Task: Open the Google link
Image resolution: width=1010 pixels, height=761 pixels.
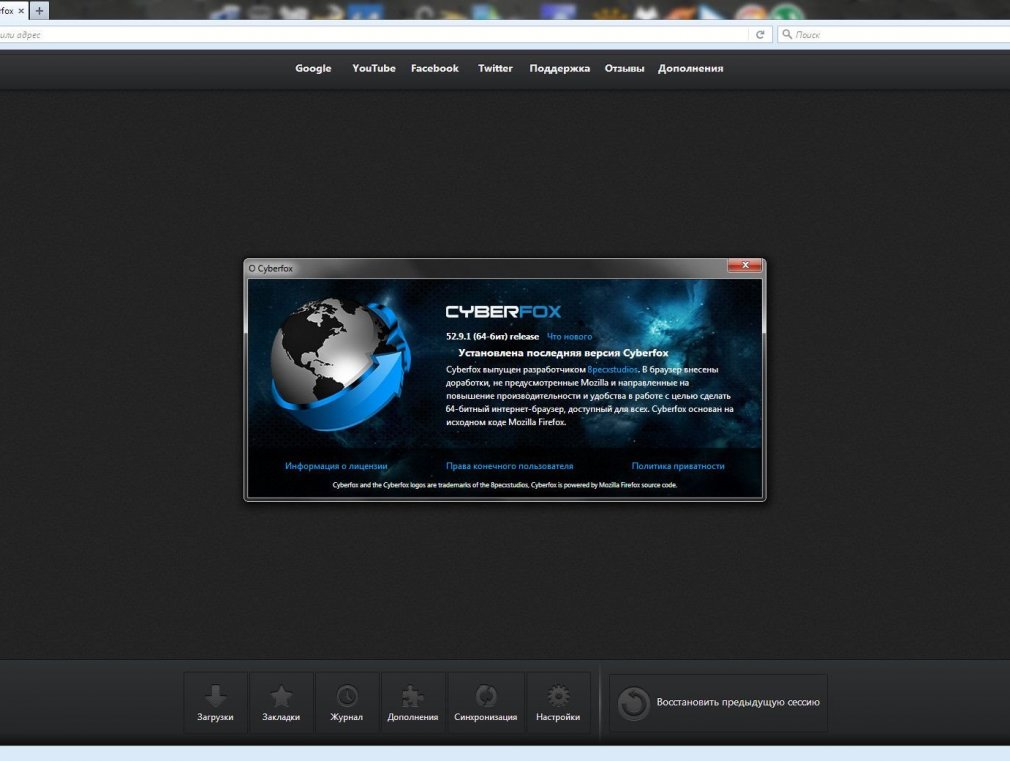Action: 313,68
